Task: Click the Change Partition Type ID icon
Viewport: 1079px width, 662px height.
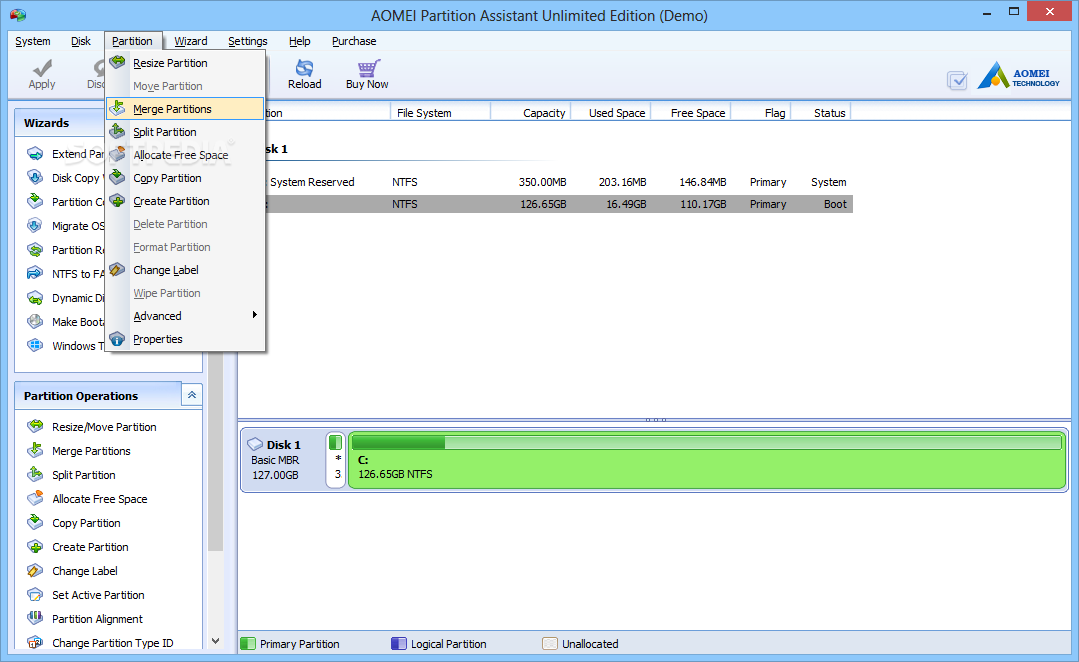Action: 35,642
